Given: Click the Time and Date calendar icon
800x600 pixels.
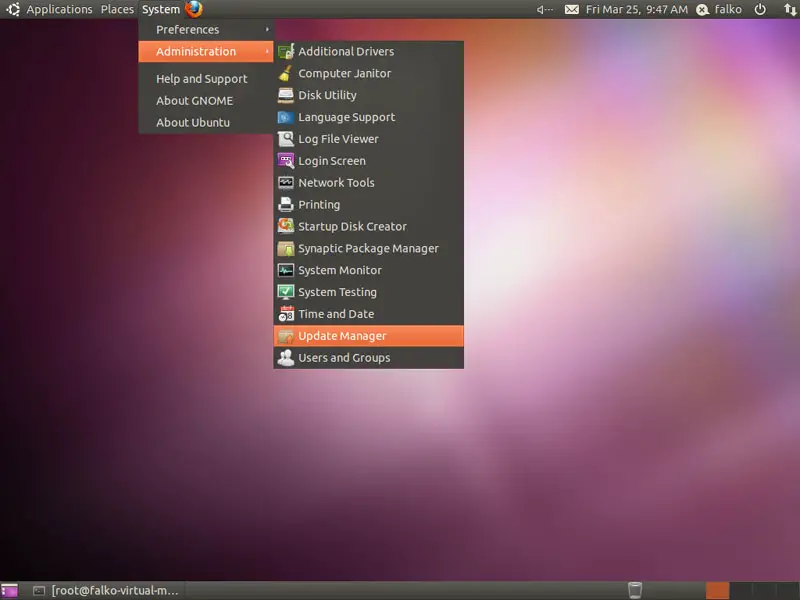Looking at the screenshot, I should (286, 314).
